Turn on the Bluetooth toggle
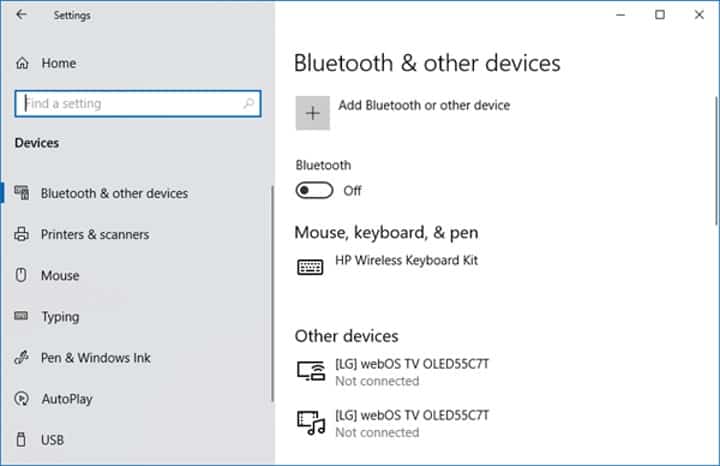Screen dimensions: 720x466 coord(315,191)
